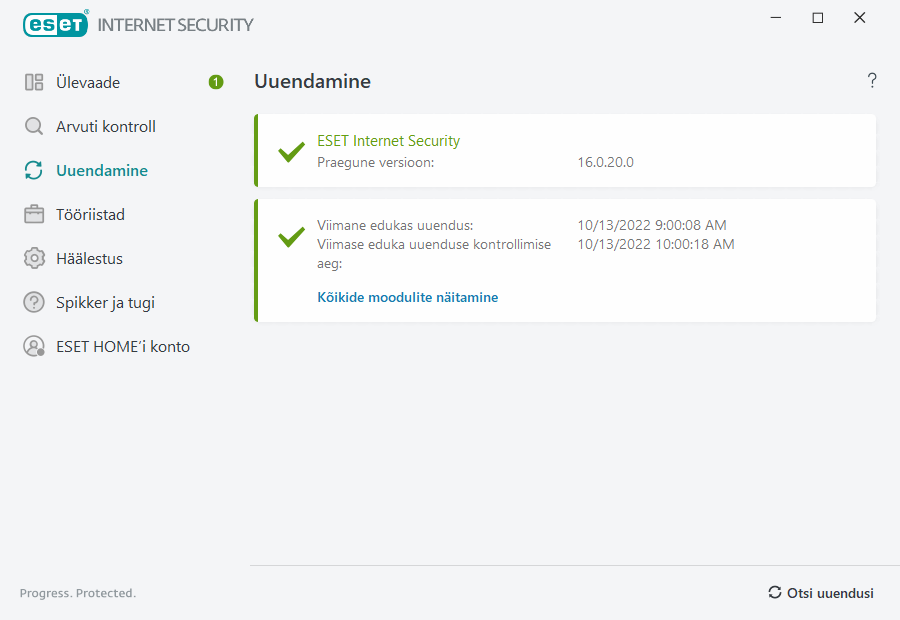Click the Uuendamine refresh arrows icon
Screen dimensions: 900x620
tap(34, 170)
